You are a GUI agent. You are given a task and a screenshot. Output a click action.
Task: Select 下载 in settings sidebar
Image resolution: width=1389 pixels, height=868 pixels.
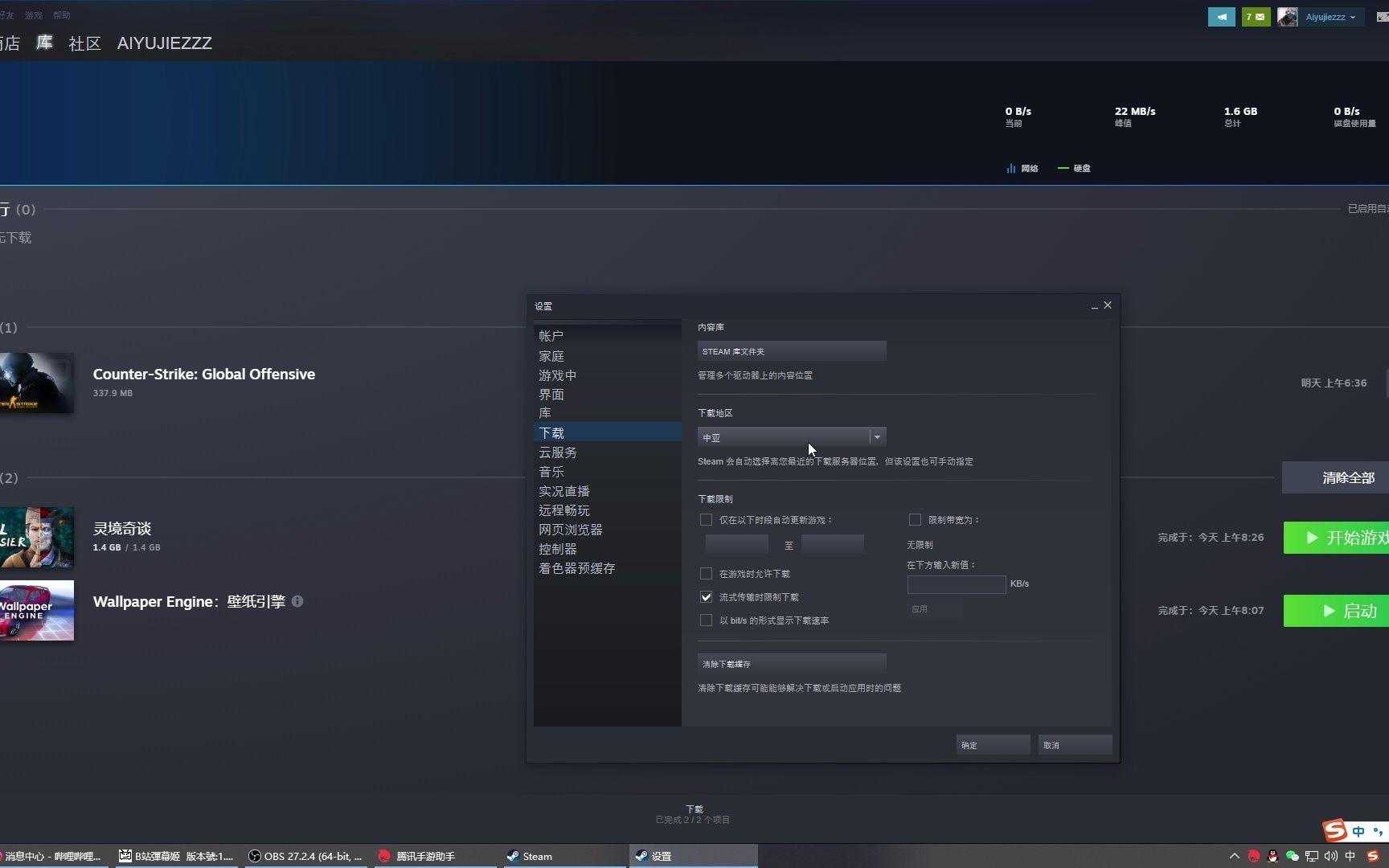pos(608,432)
